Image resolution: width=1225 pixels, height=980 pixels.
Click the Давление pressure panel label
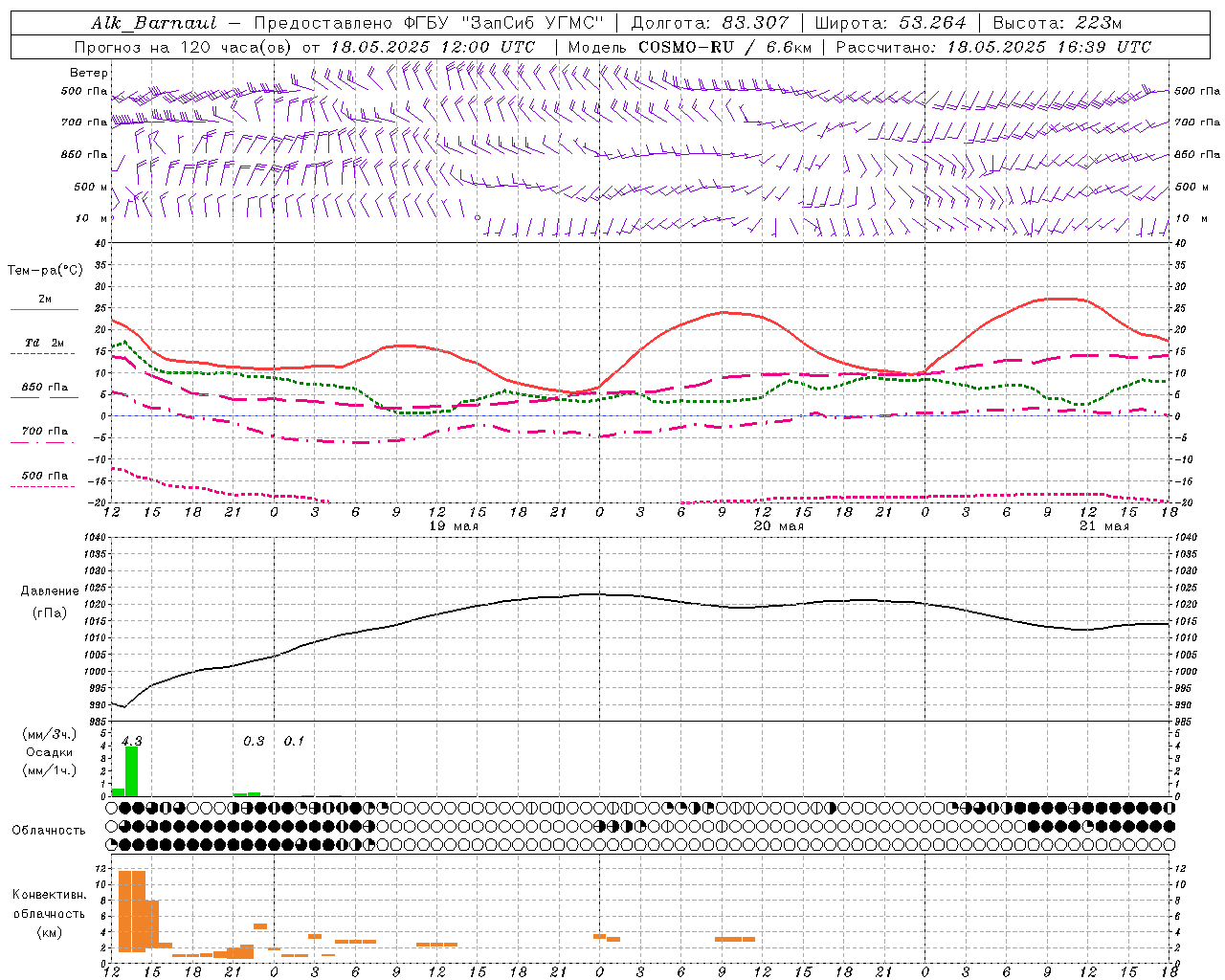click(x=50, y=591)
